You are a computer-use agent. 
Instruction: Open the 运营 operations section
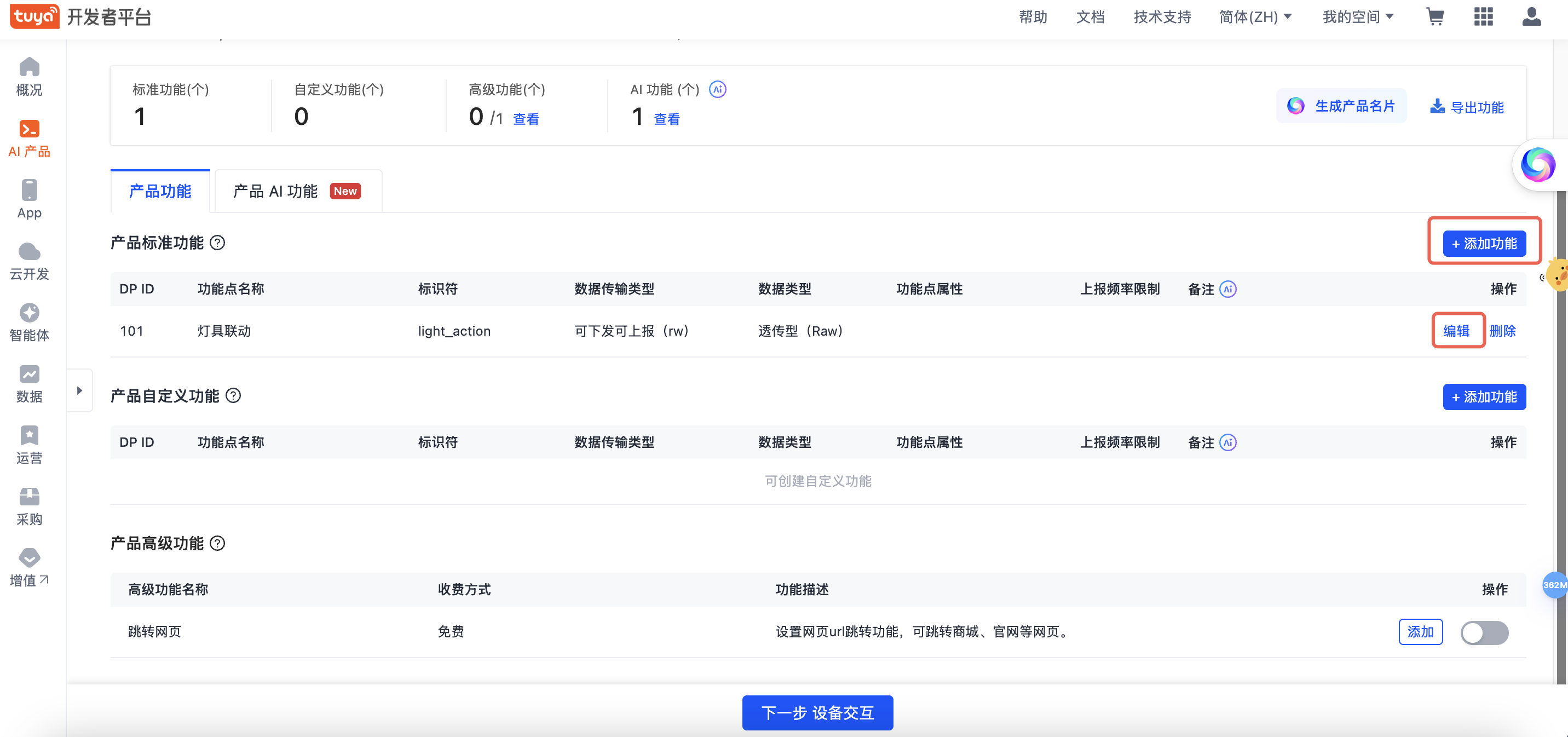click(x=29, y=446)
